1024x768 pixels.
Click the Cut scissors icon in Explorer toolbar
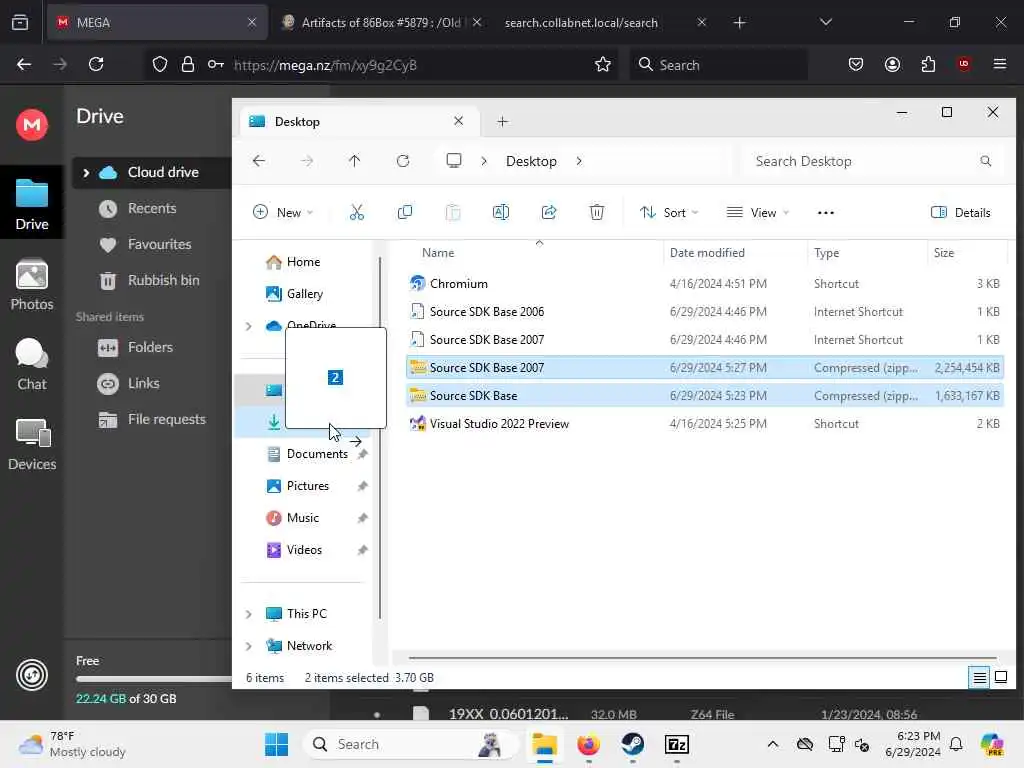[357, 212]
